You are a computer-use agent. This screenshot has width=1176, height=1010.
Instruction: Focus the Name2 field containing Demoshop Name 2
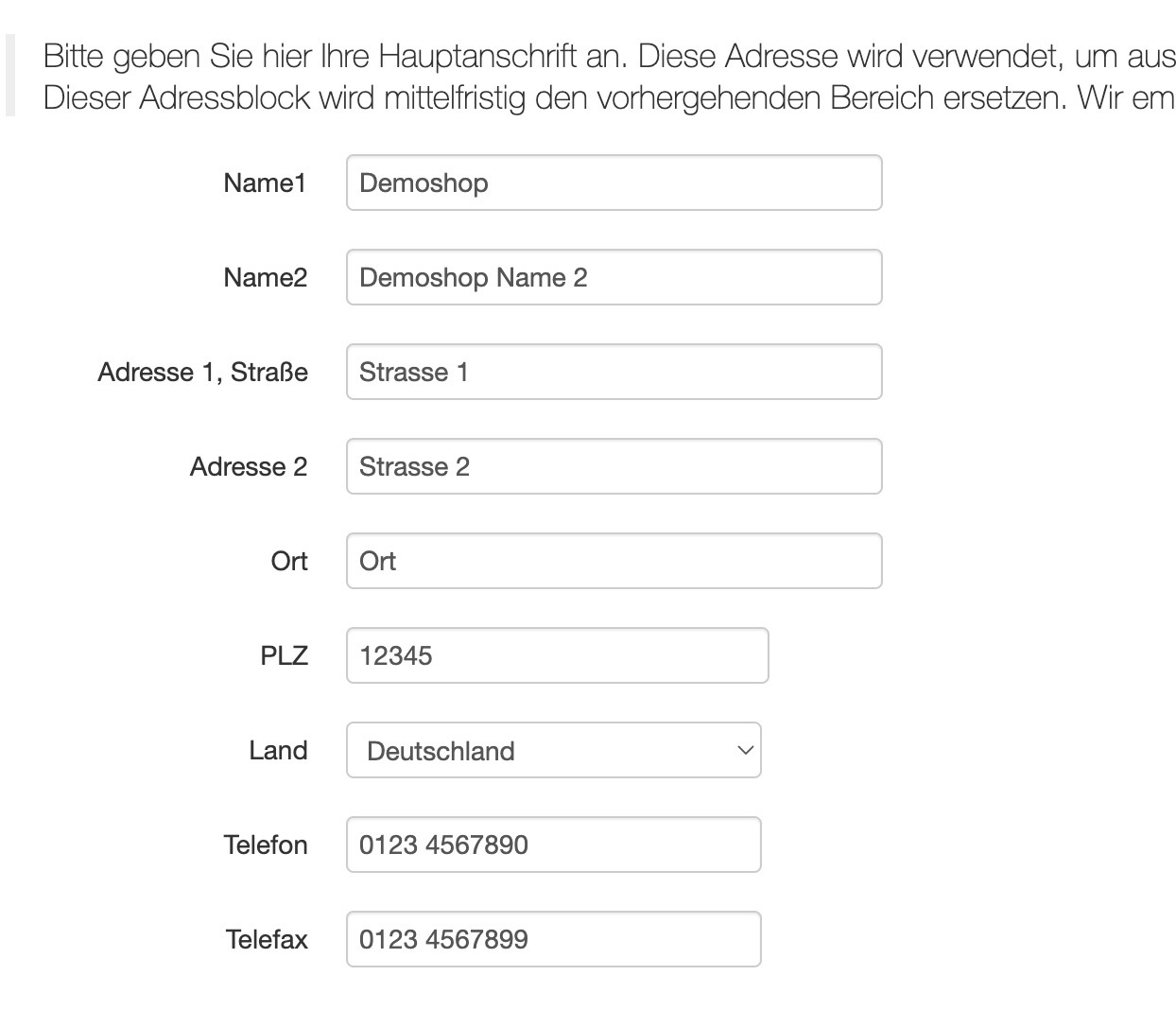click(614, 277)
